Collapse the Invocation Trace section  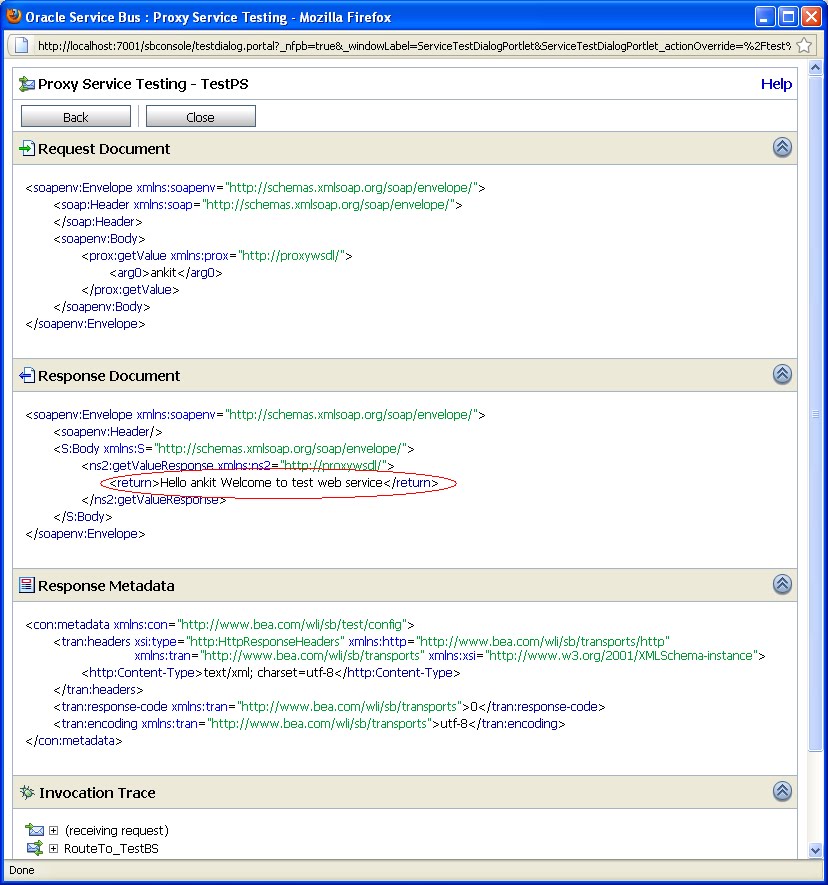(782, 791)
